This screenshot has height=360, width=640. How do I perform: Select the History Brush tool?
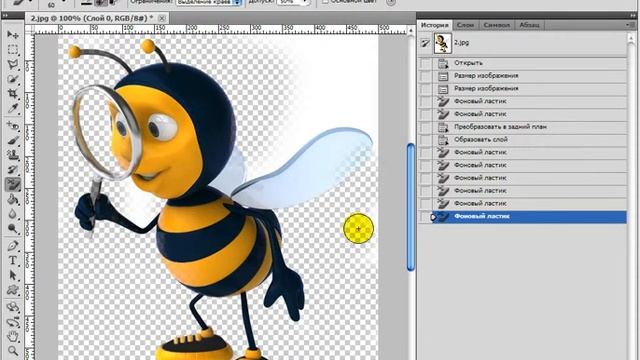point(13,170)
